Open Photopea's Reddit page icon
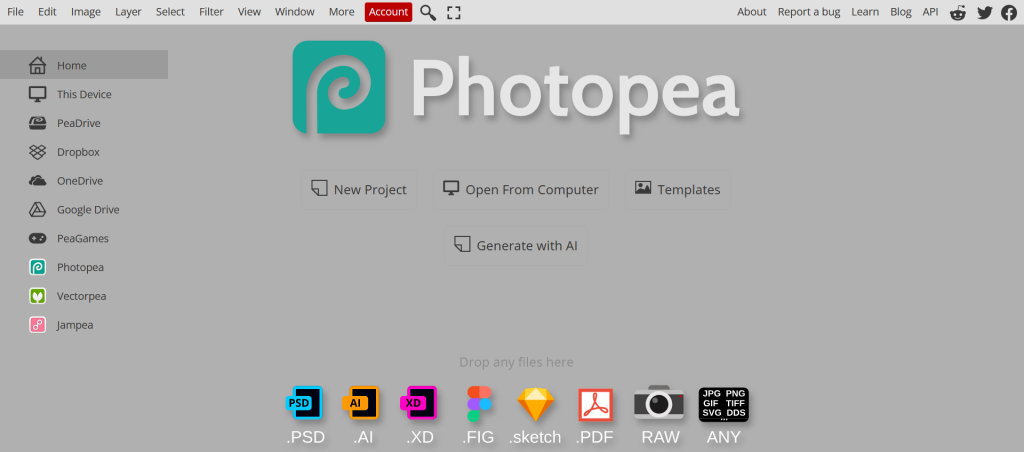Viewport: 1024px width, 452px height. [958, 12]
